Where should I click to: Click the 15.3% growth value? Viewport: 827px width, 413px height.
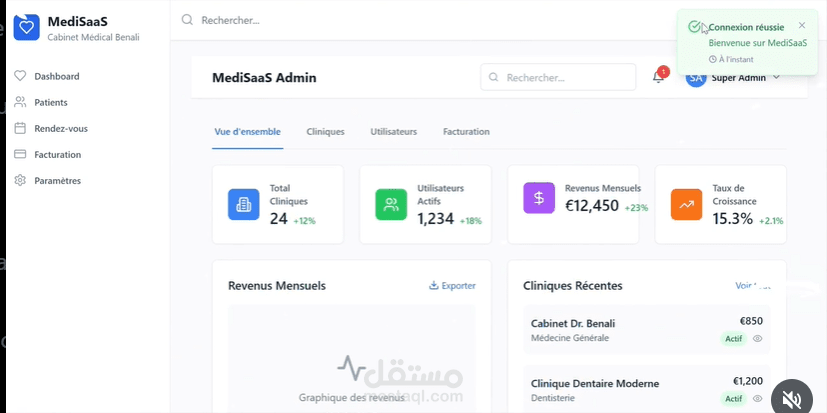click(733, 218)
